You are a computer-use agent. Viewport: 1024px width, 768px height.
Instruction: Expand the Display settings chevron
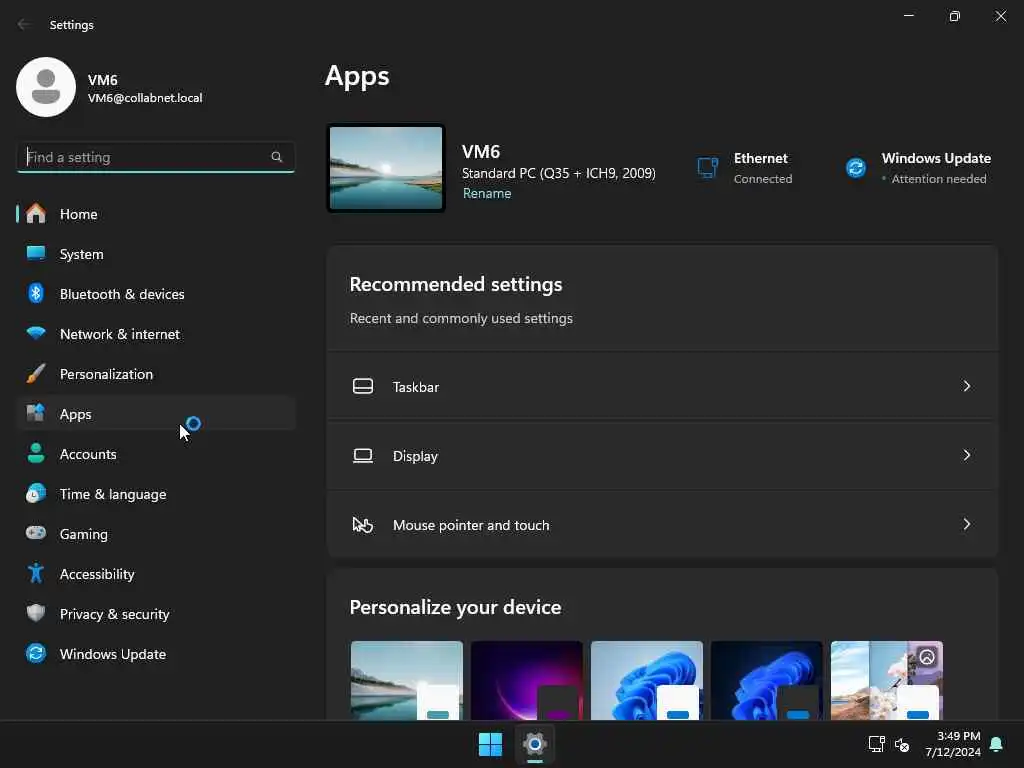pyautogui.click(x=967, y=455)
